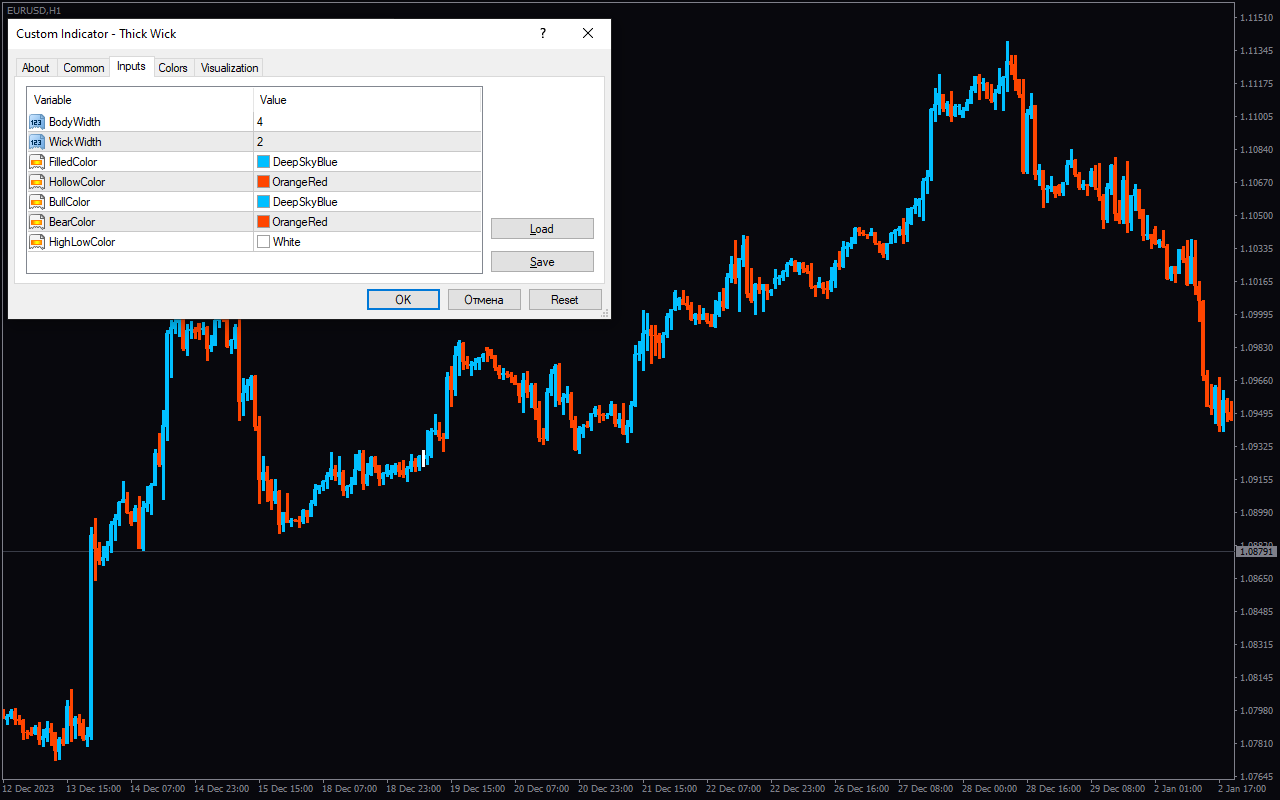Click the OK button
The width and height of the screenshot is (1280, 800).
[x=403, y=300]
